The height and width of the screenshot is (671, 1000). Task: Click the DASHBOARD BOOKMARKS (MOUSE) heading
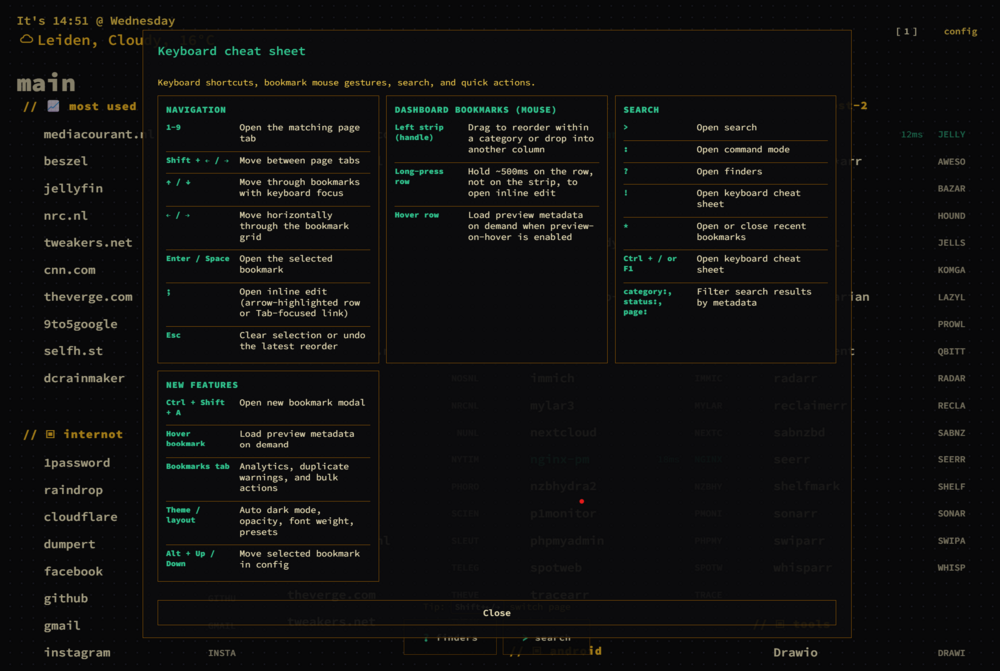point(475,110)
